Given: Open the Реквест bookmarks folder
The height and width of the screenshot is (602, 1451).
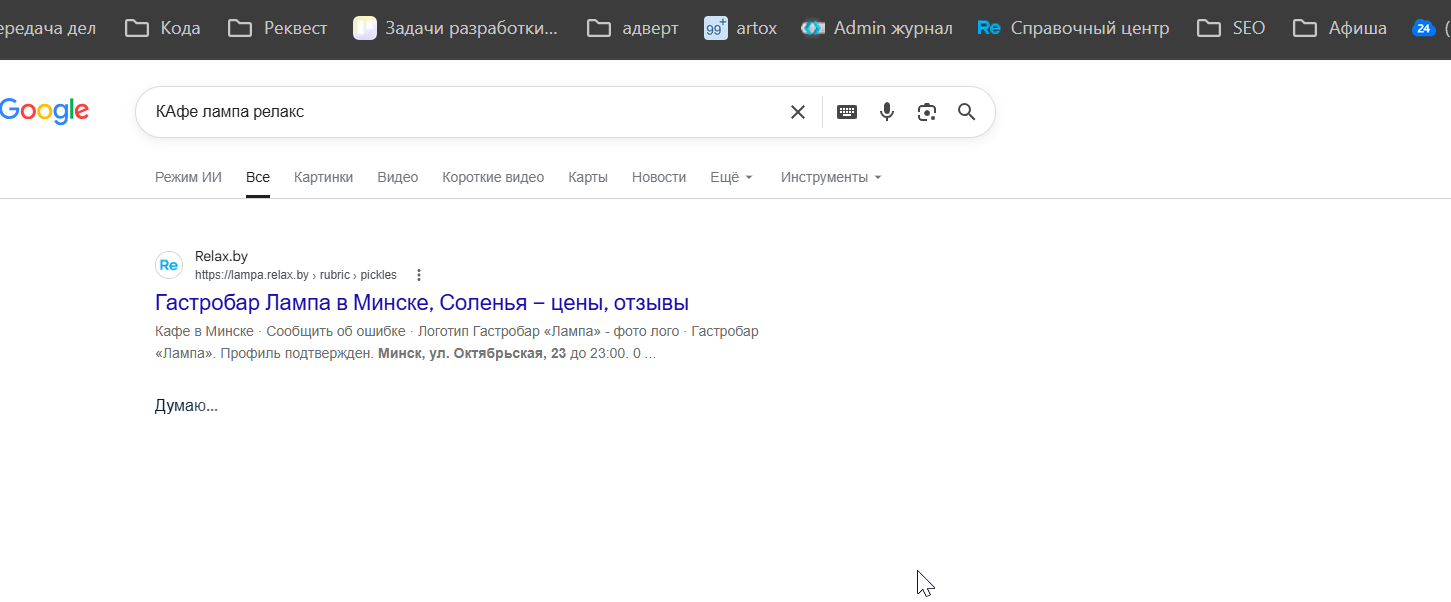Looking at the screenshot, I should 277,28.
